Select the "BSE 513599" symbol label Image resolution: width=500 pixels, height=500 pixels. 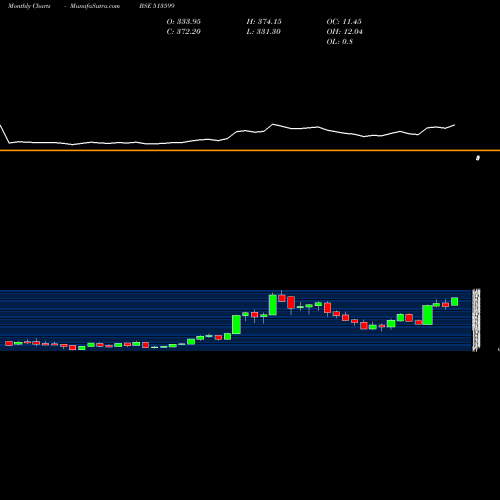point(157,6)
